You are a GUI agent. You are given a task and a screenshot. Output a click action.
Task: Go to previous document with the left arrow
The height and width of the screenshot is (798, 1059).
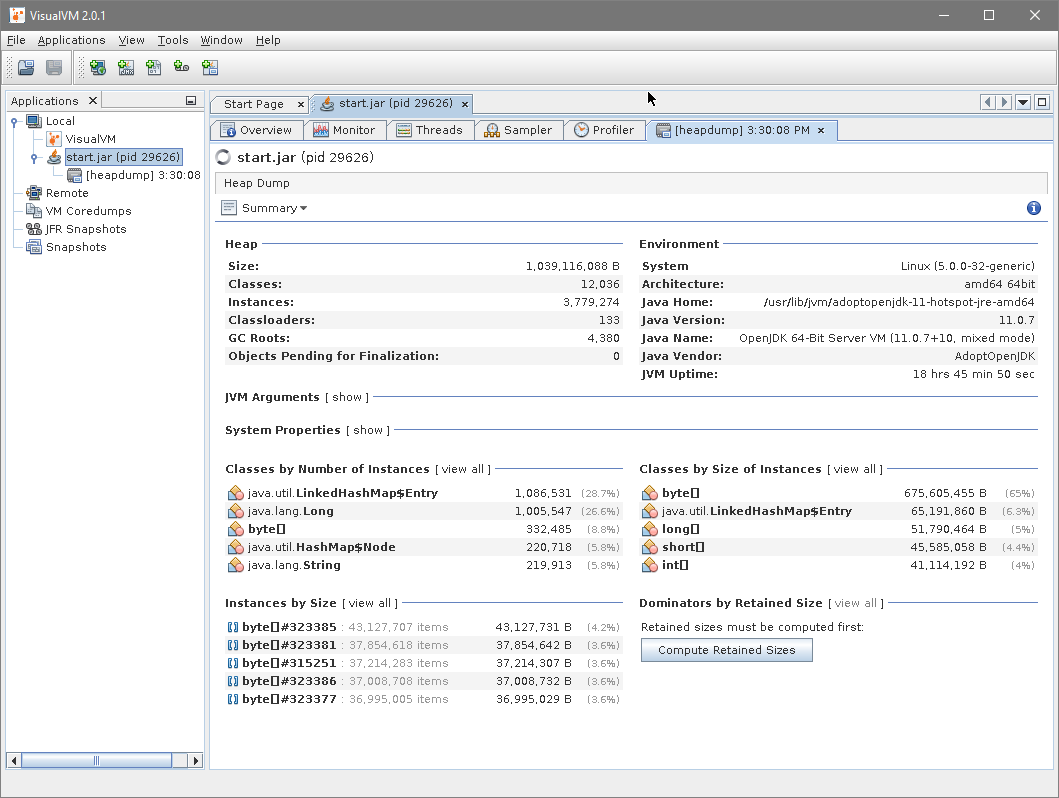(987, 102)
